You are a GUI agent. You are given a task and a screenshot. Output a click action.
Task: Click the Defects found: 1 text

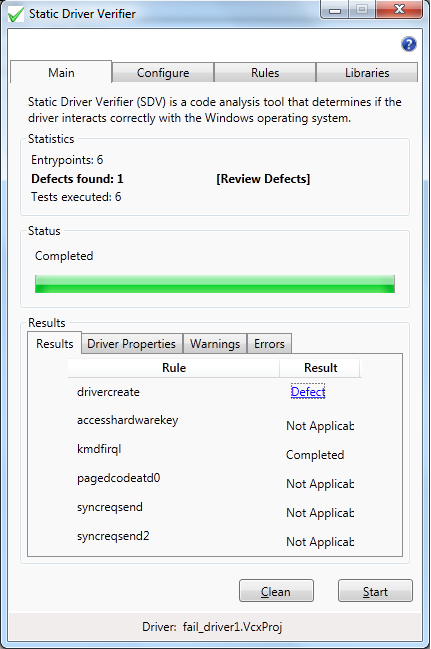point(77,179)
